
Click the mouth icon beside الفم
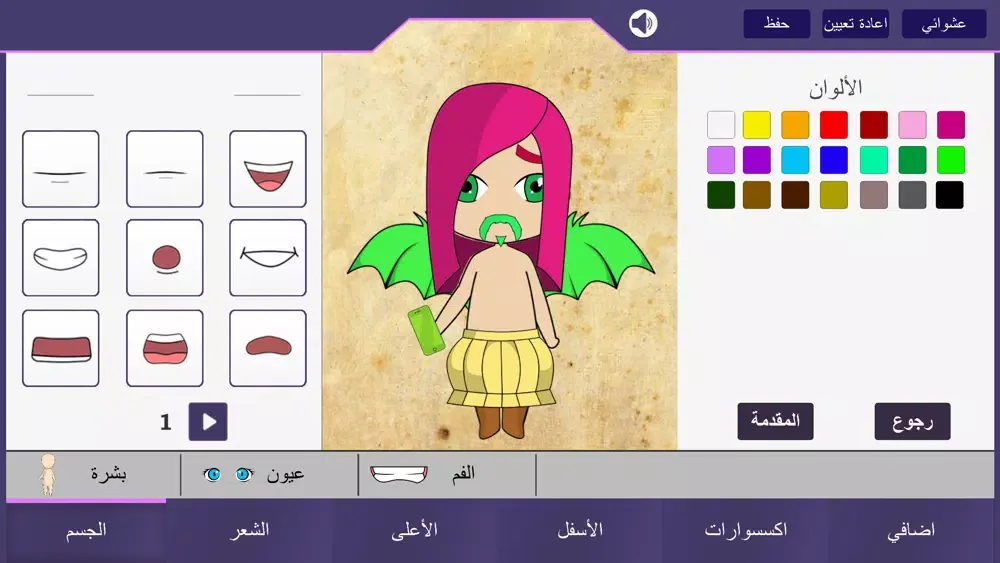tap(399, 474)
